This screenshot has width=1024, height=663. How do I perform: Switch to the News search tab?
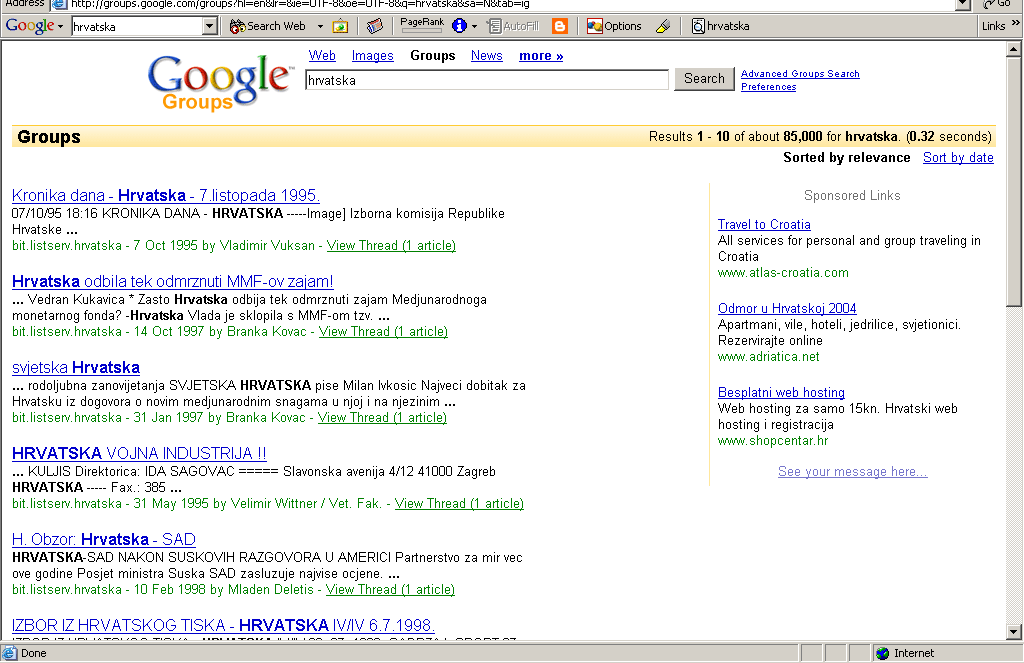[487, 56]
